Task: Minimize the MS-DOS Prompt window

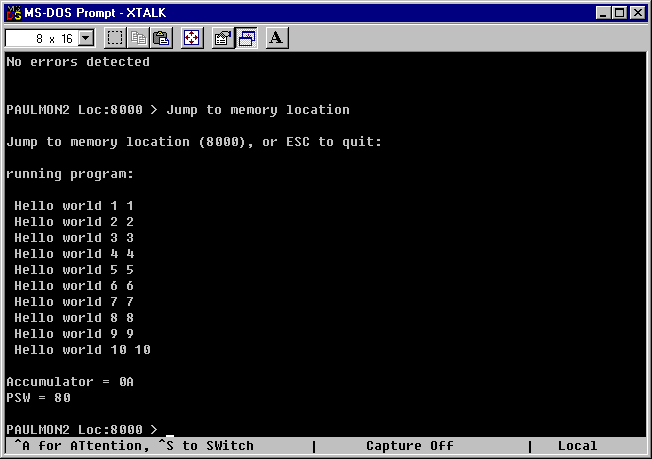Action: [x=604, y=12]
